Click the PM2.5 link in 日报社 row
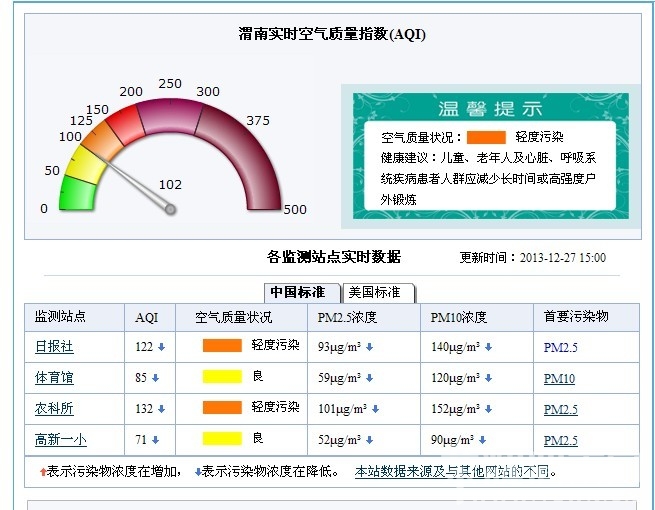The width and height of the screenshot is (655, 510). [x=560, y=347]
